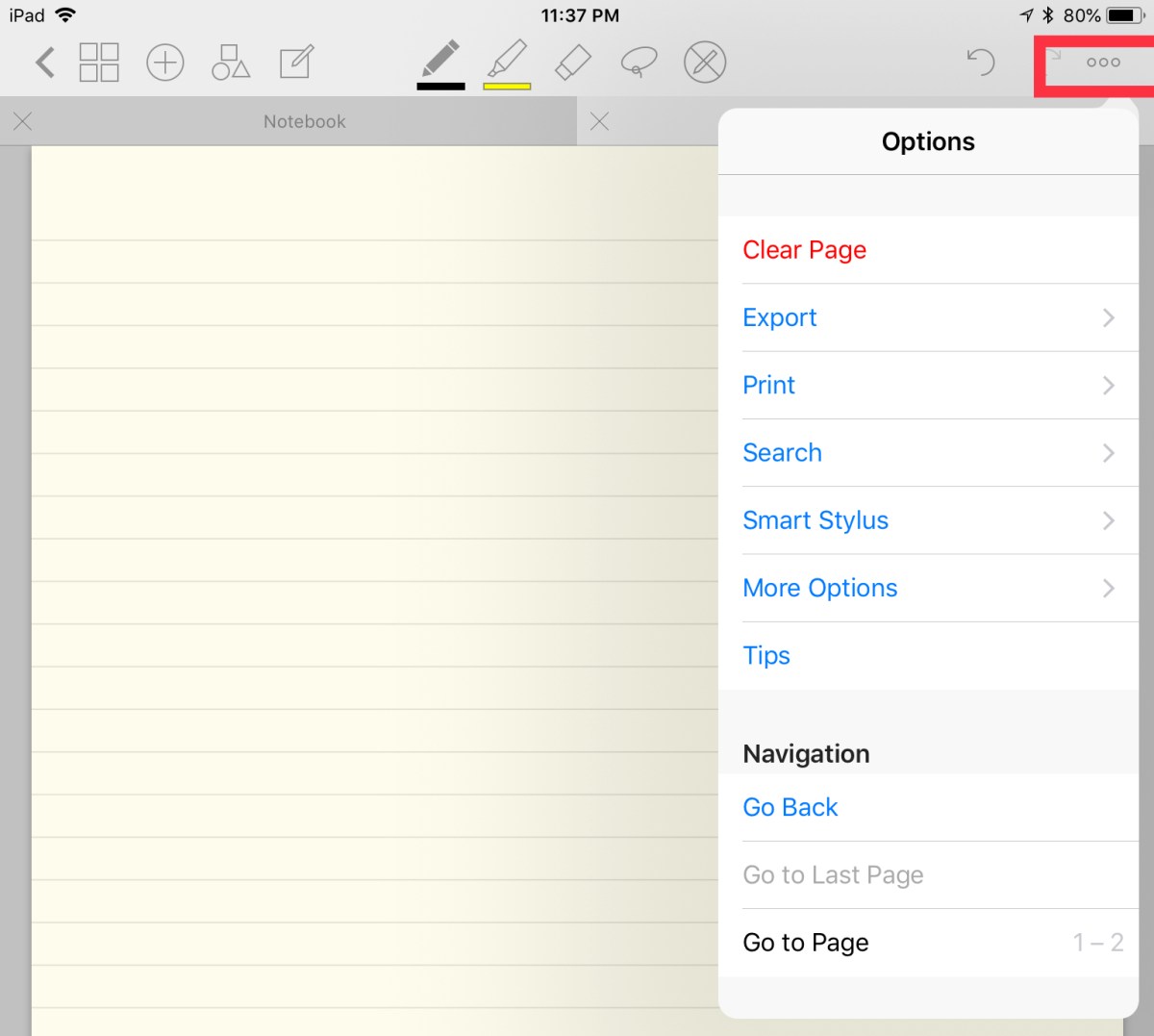Close the options menu via three dots
The width and height of the screenshot is (1154, 1036).
click(1102, 63)
